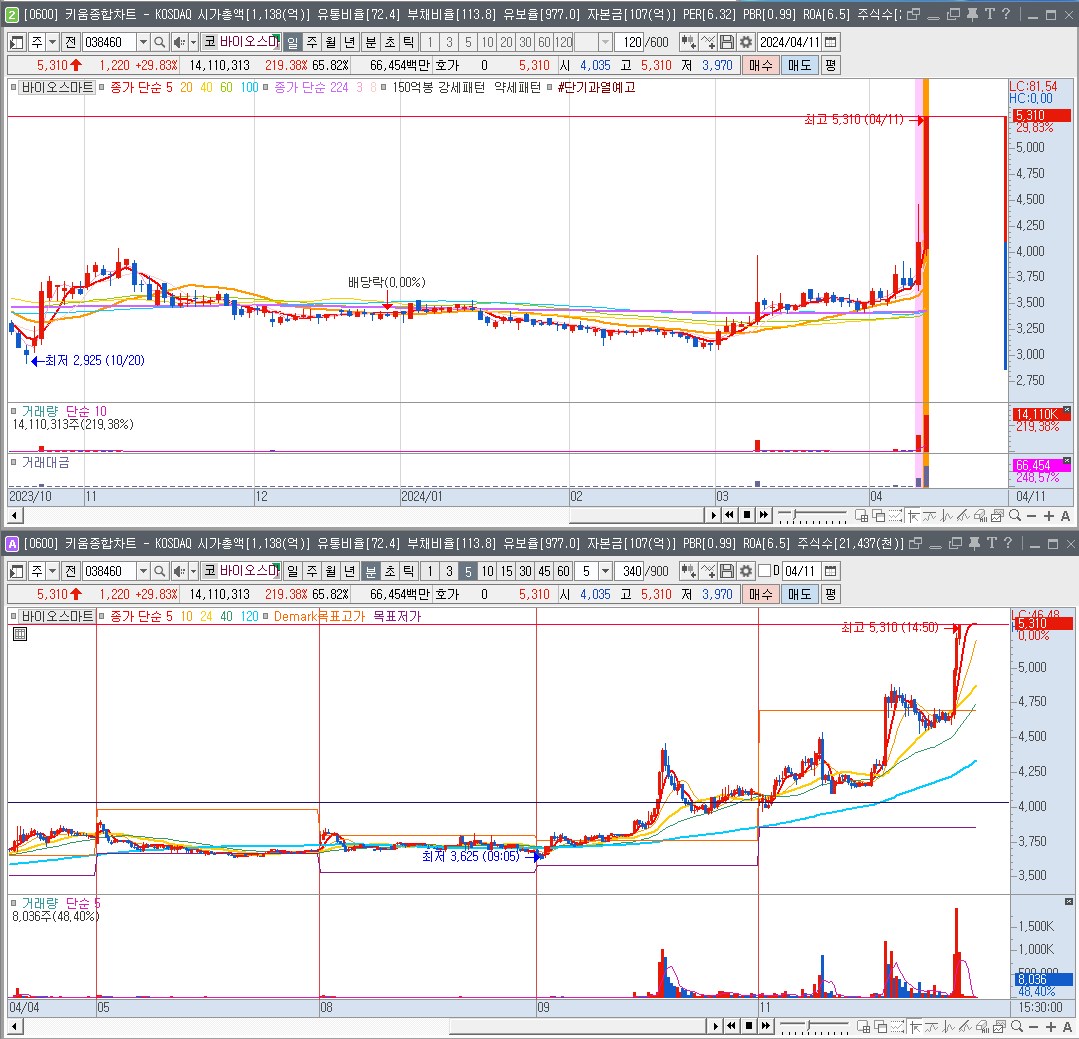1079x1039 pixels.
Task: Click the 매도 sell button in top chart
Action: 800,65
